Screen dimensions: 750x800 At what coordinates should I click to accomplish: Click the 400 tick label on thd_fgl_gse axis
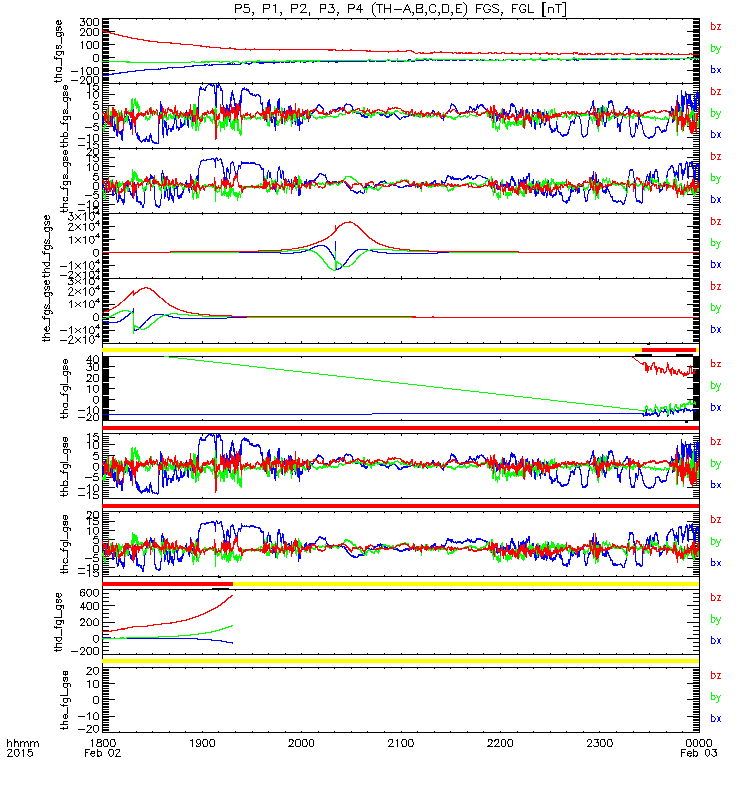click(89, 606)
